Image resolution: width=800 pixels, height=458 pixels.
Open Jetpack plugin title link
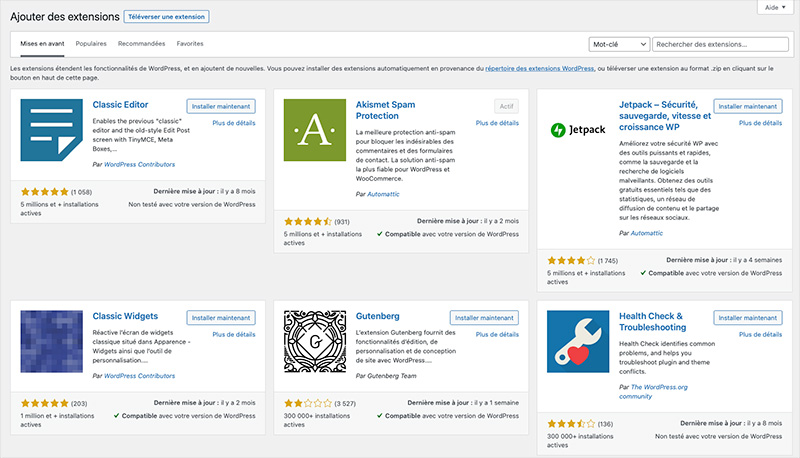click(x=665, y=116)
